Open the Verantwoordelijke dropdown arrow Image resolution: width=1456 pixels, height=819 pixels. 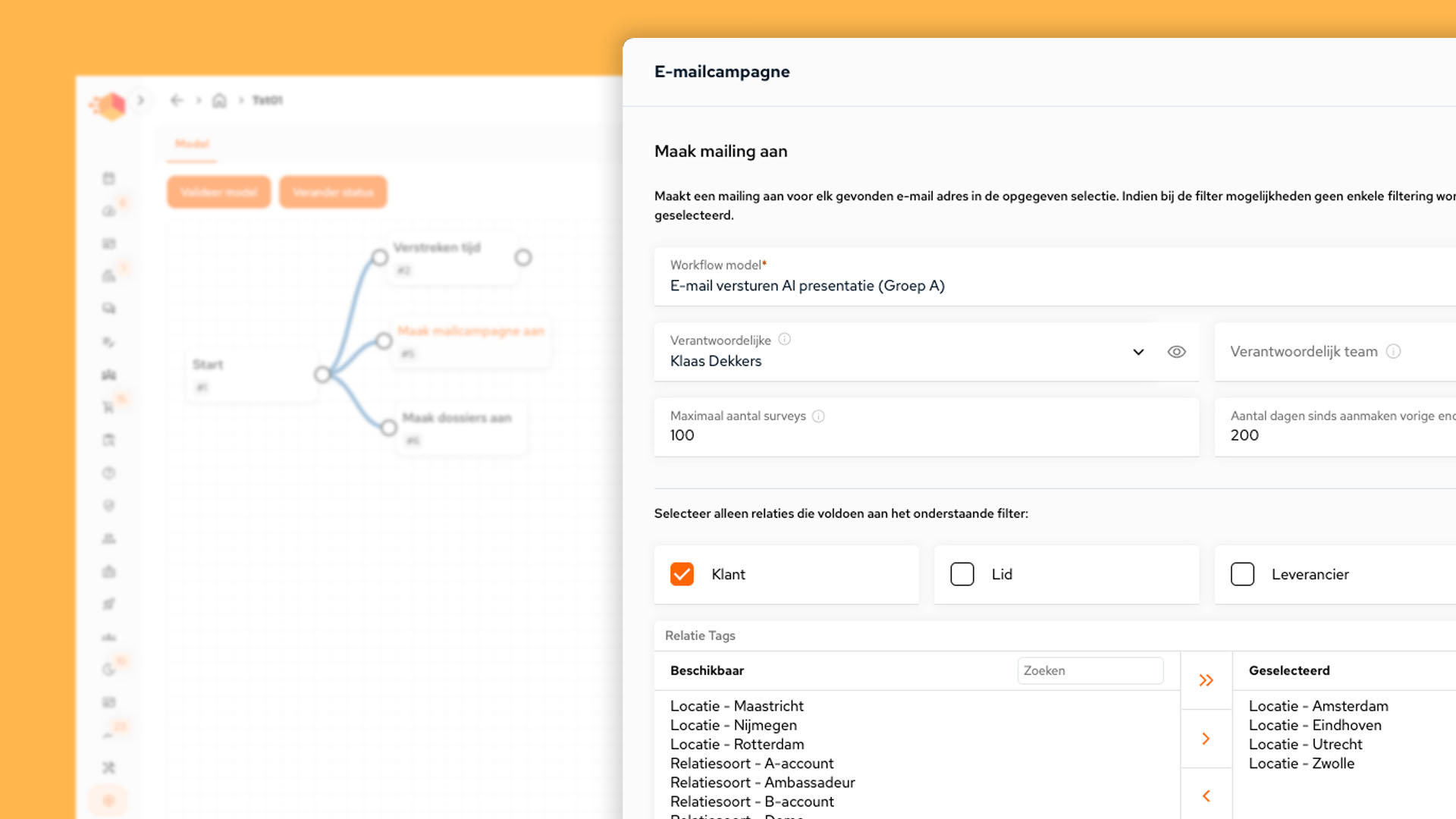[1137, 352]
